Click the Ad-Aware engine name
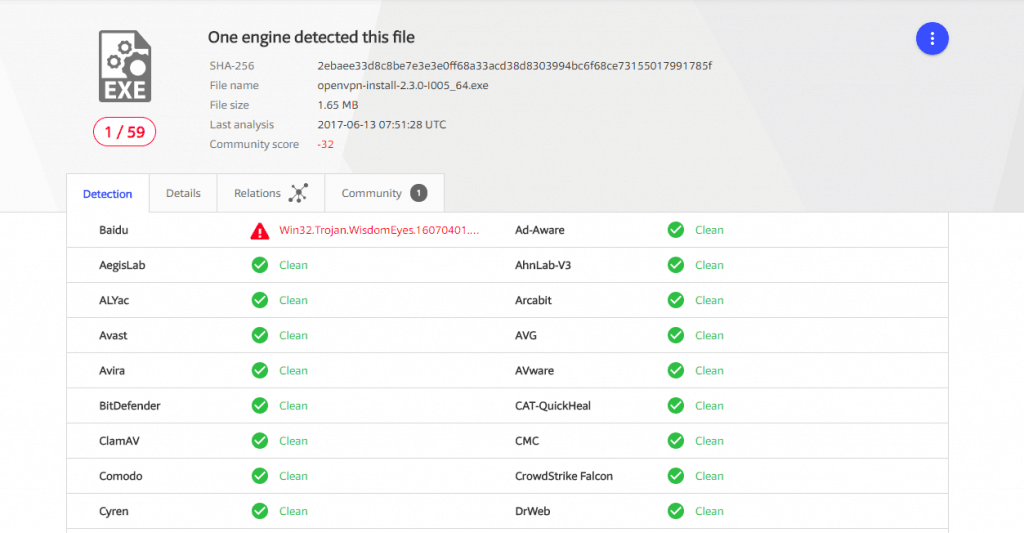The width and height of the screenshot is (1024, 533). click(x=540, y=230)
